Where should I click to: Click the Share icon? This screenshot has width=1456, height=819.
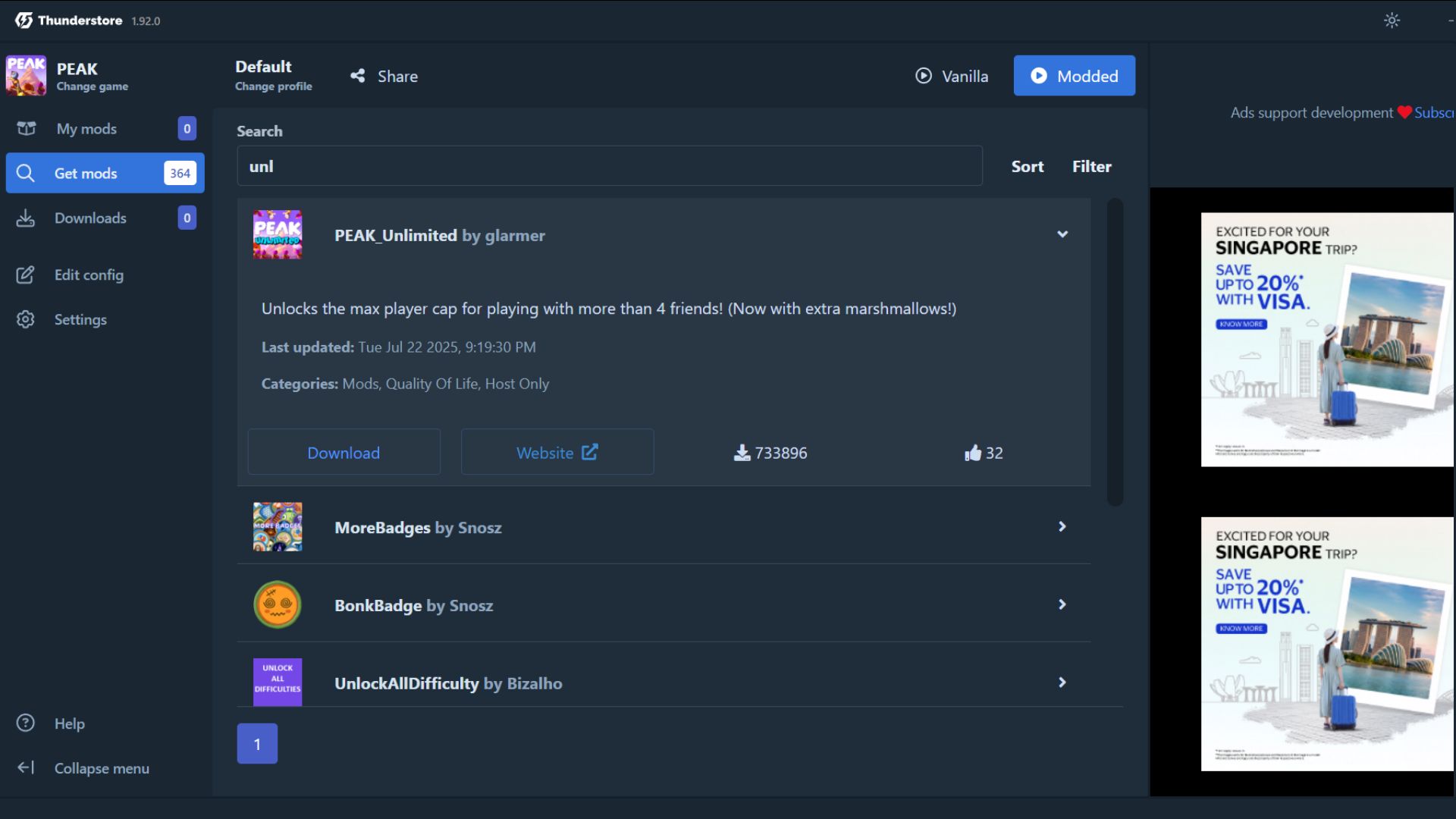coord(357,76)
